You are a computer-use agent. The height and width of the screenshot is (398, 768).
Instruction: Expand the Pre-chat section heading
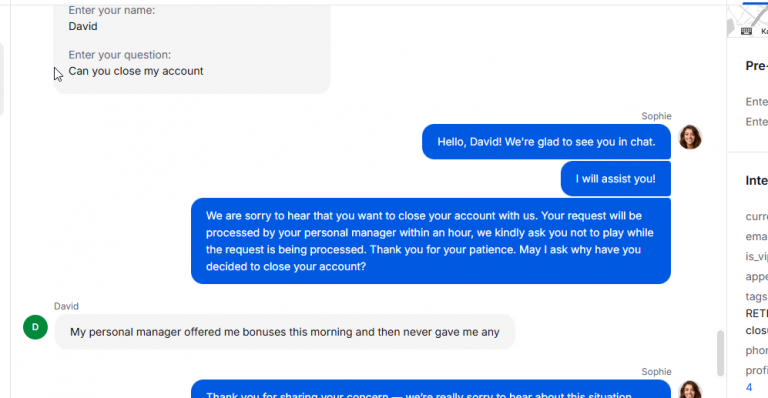coord(757,66)
